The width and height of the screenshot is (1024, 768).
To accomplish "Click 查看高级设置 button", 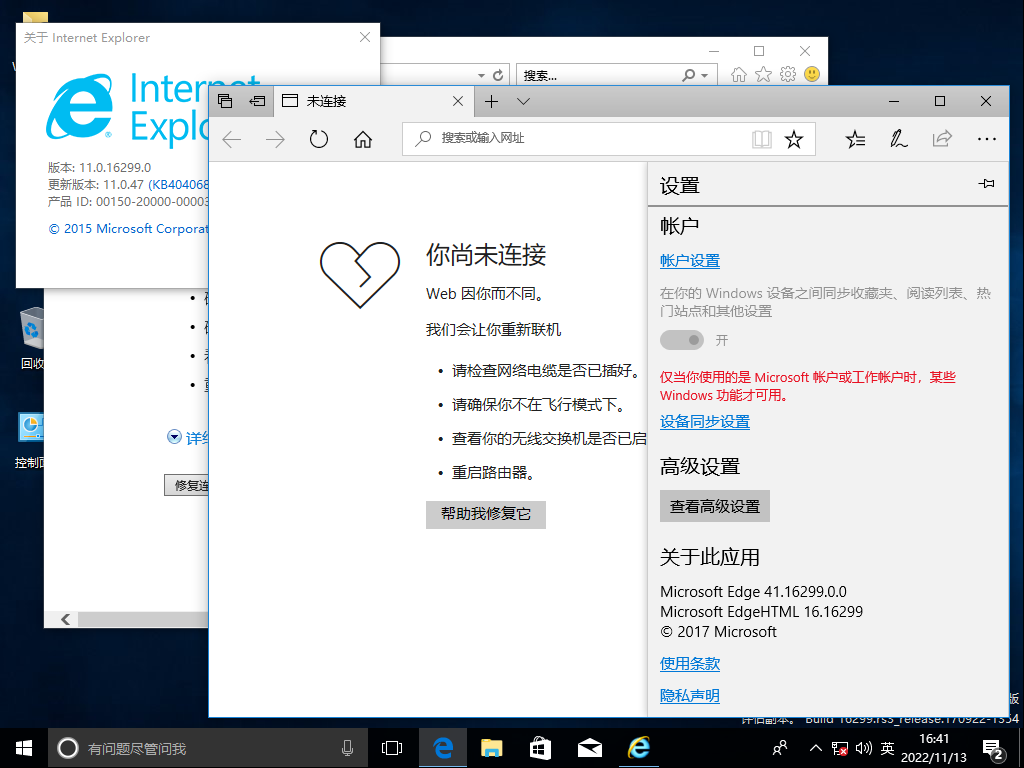I will click(715, 506).
